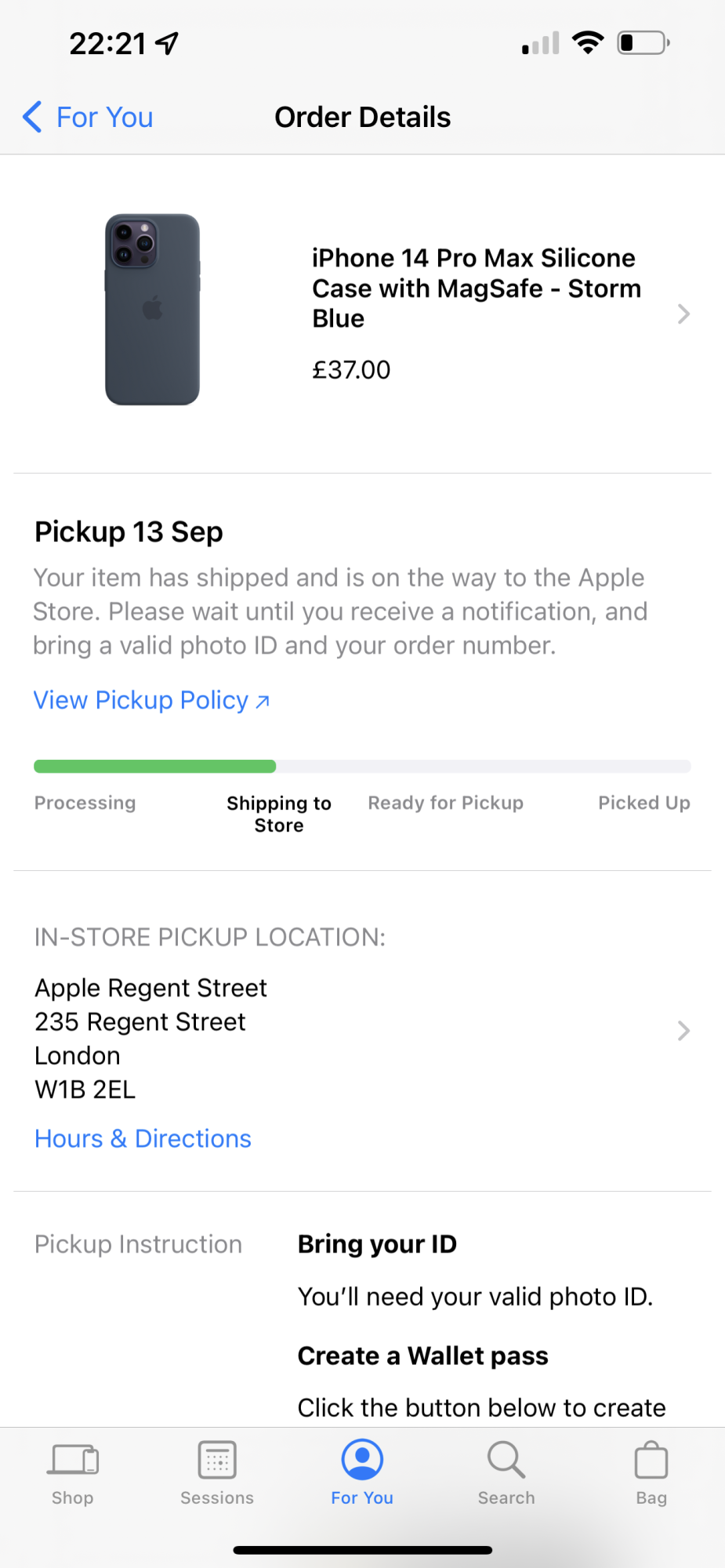725x1568 pixels.
Task: Tap the cellular signal bars icon
Action: (541, 44)
